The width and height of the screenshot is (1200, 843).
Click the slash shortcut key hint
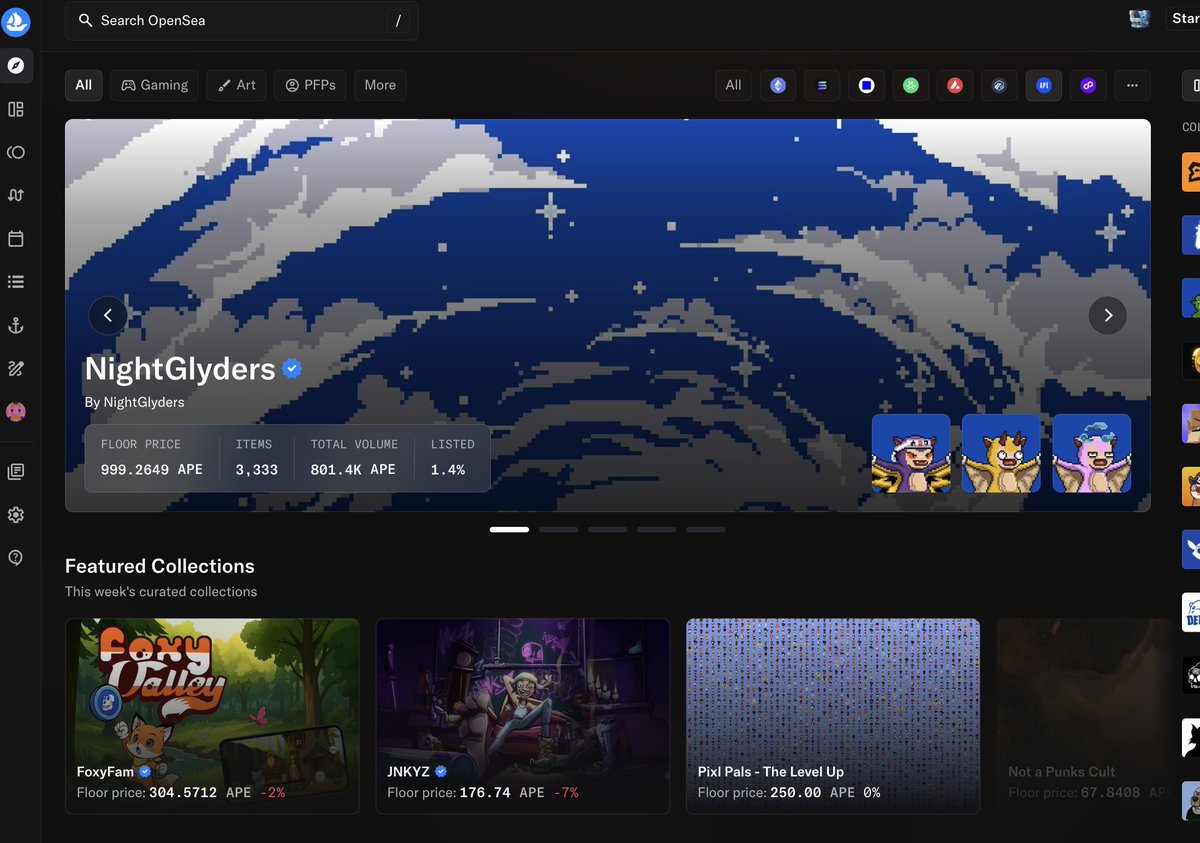(x=398, y=20)
